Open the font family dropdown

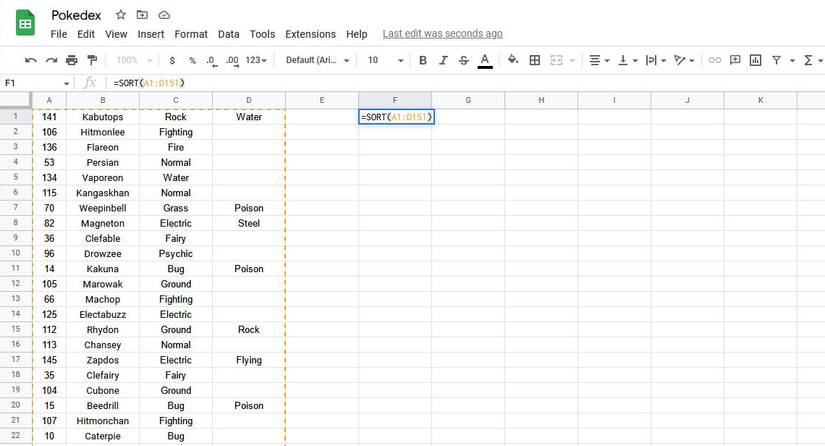[317, 60]
